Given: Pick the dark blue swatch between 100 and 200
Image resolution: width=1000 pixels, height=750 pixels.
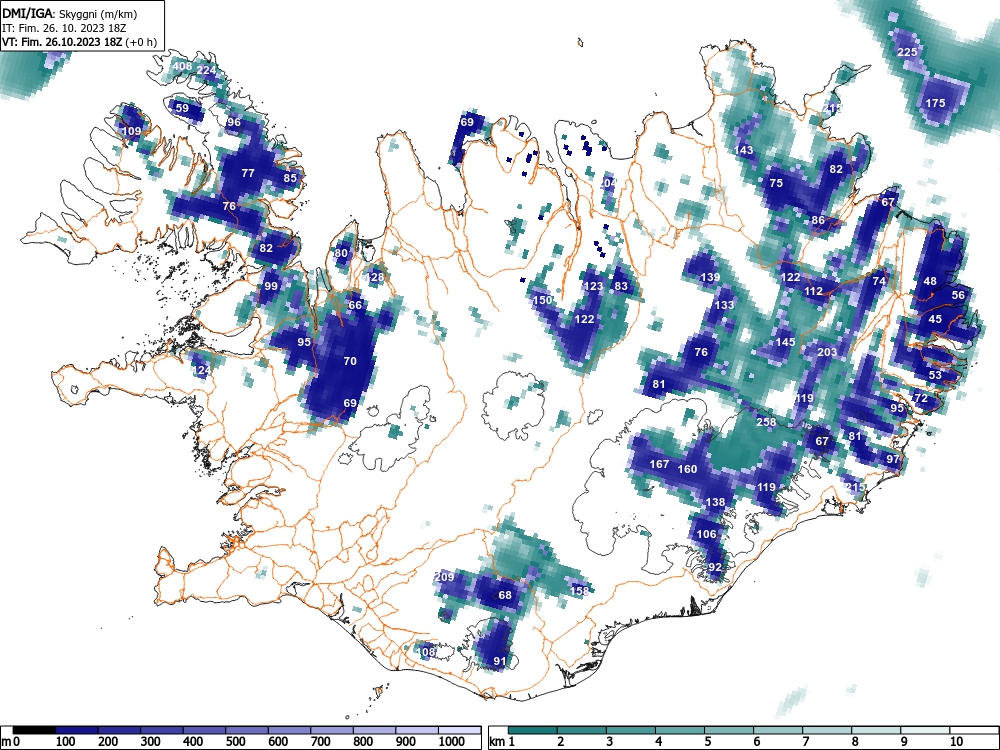Looking at the screenshot, I should point(77,730).
